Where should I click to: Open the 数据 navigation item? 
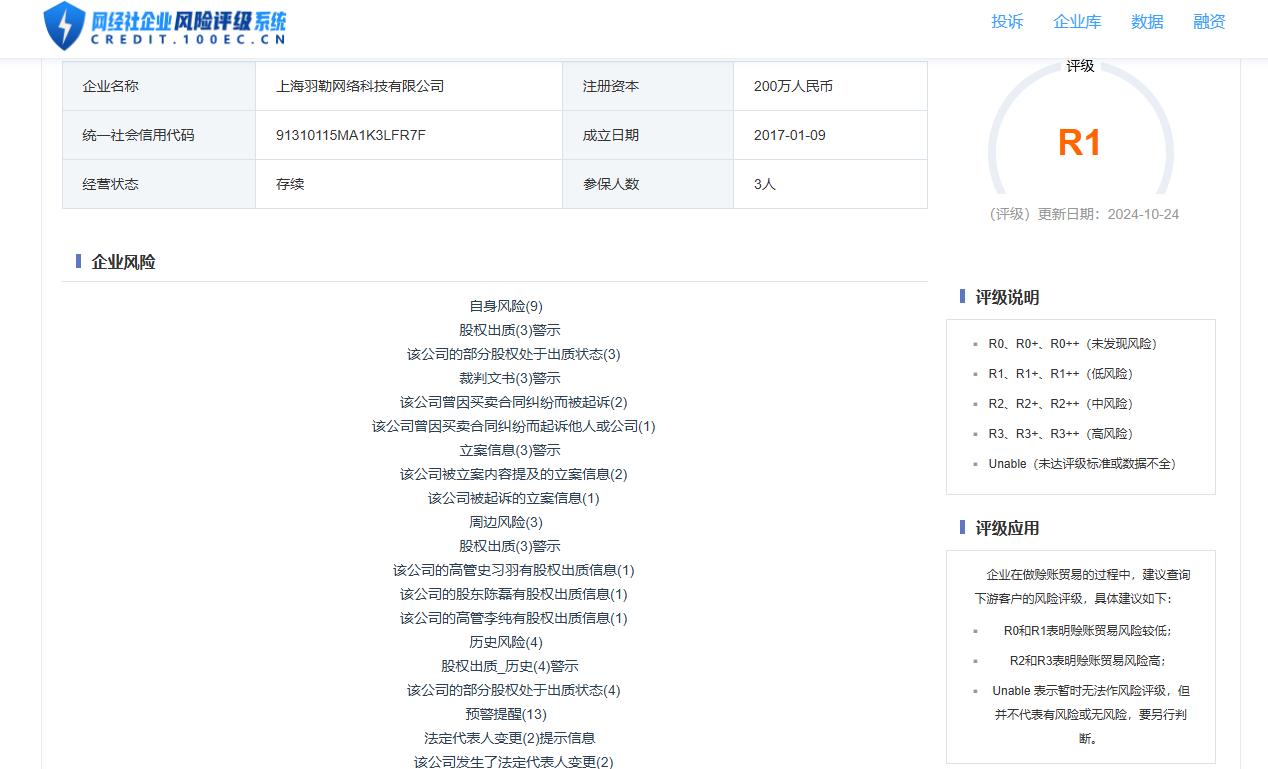pyautogui.click(x=1147, y=22)
